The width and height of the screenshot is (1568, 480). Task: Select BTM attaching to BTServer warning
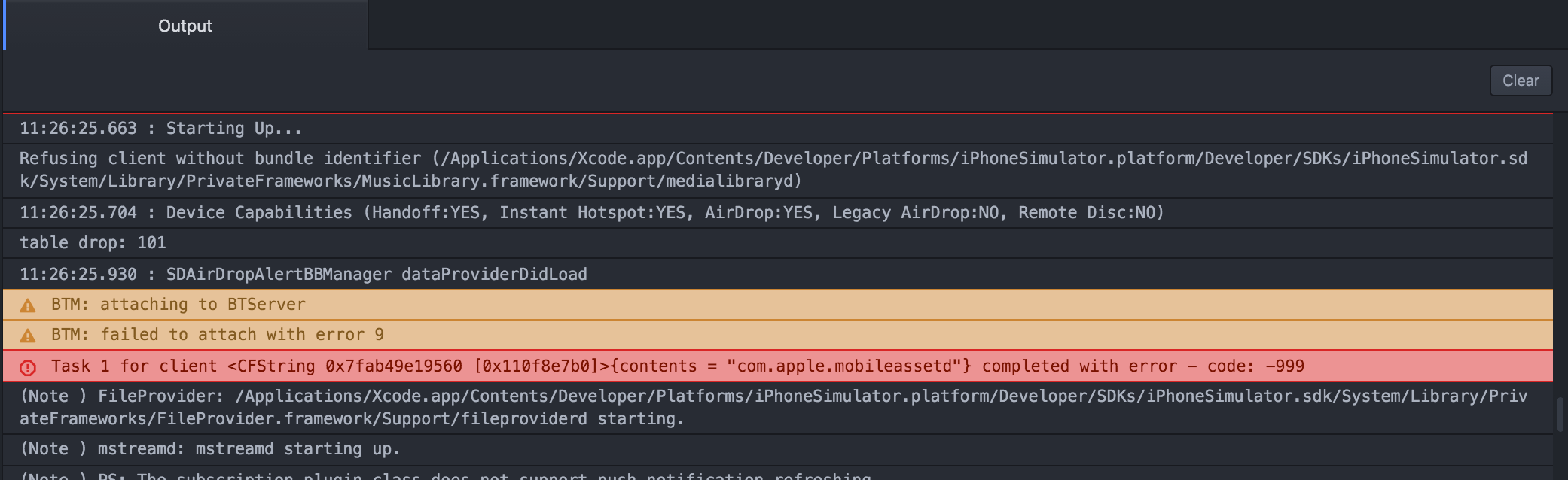[778, 305]
